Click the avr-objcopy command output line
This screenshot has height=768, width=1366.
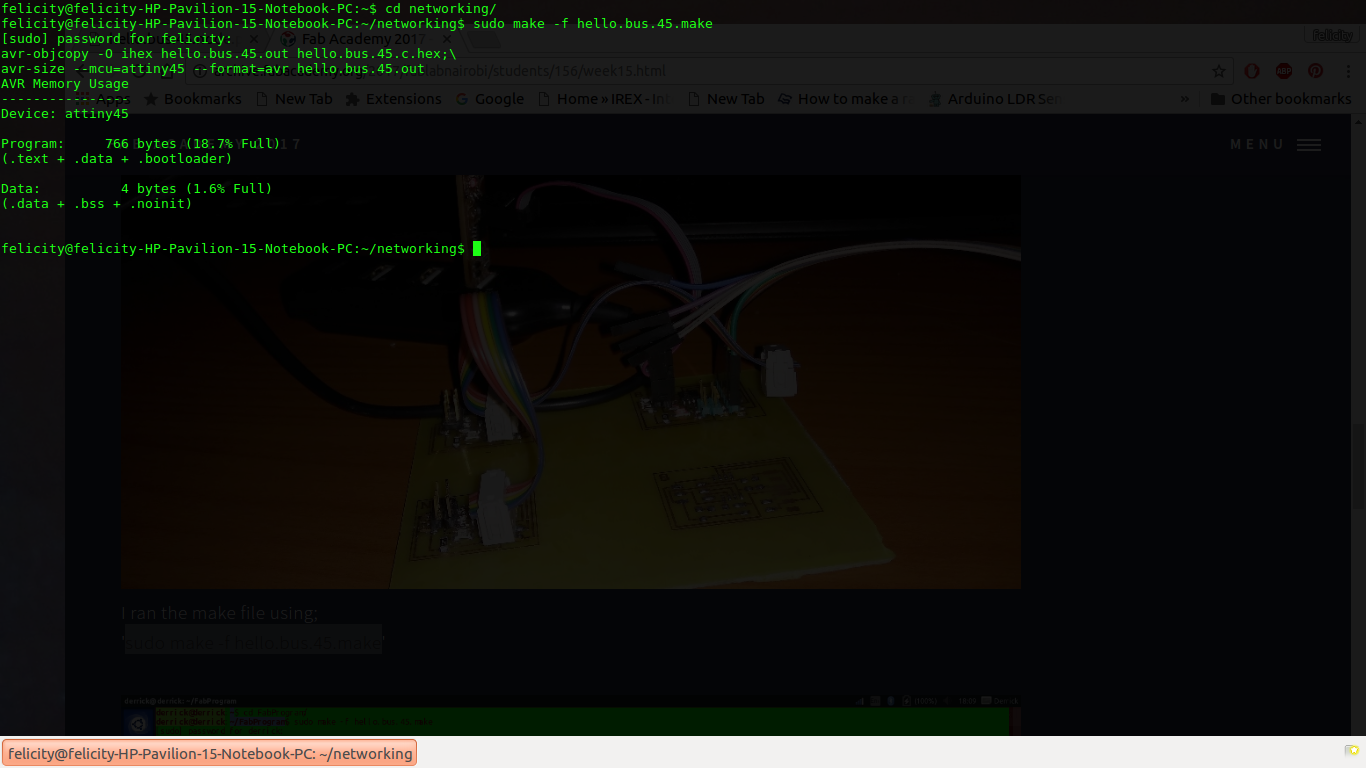229,54
